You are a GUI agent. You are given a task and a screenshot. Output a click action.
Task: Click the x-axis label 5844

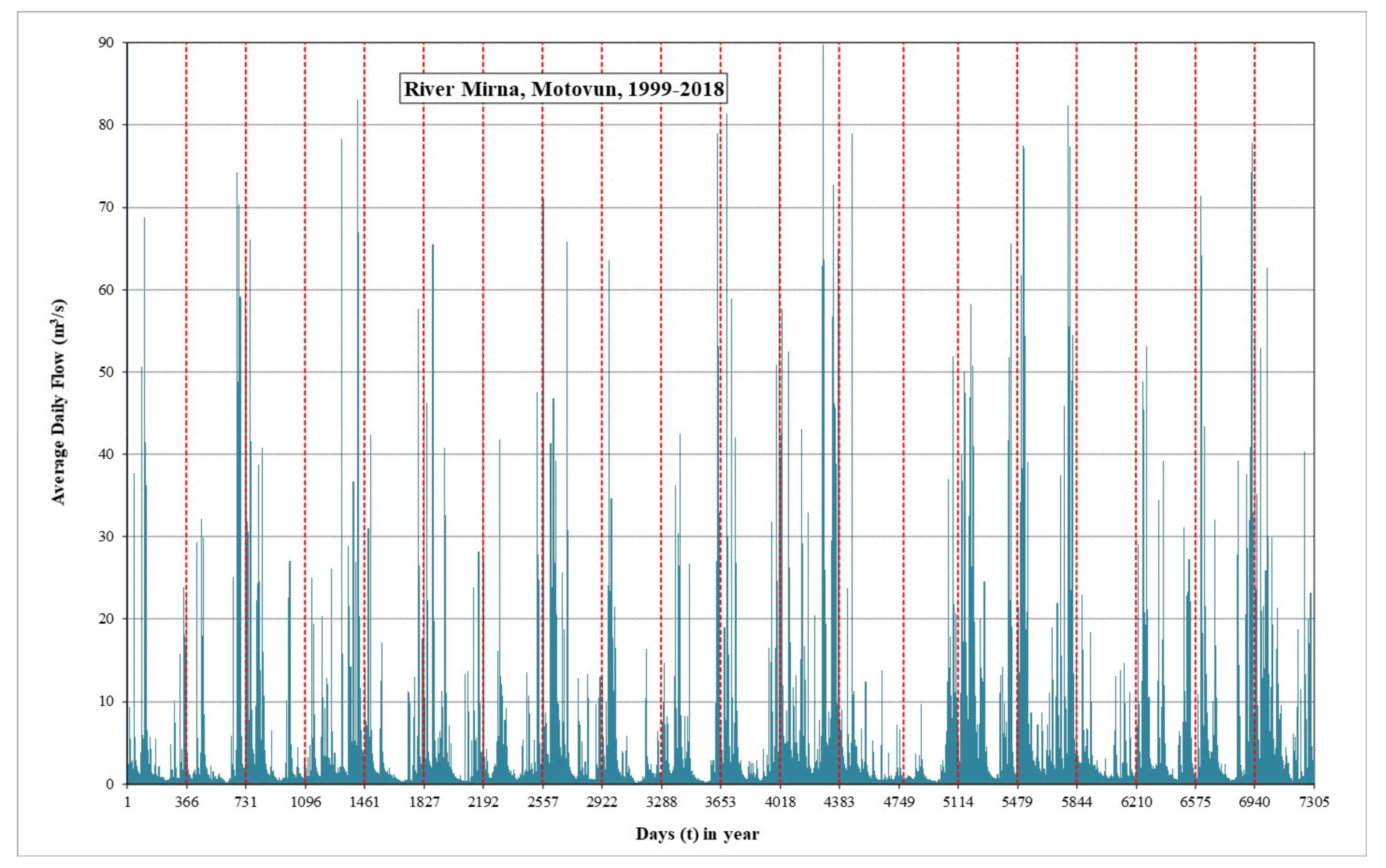click(1077, 802)
